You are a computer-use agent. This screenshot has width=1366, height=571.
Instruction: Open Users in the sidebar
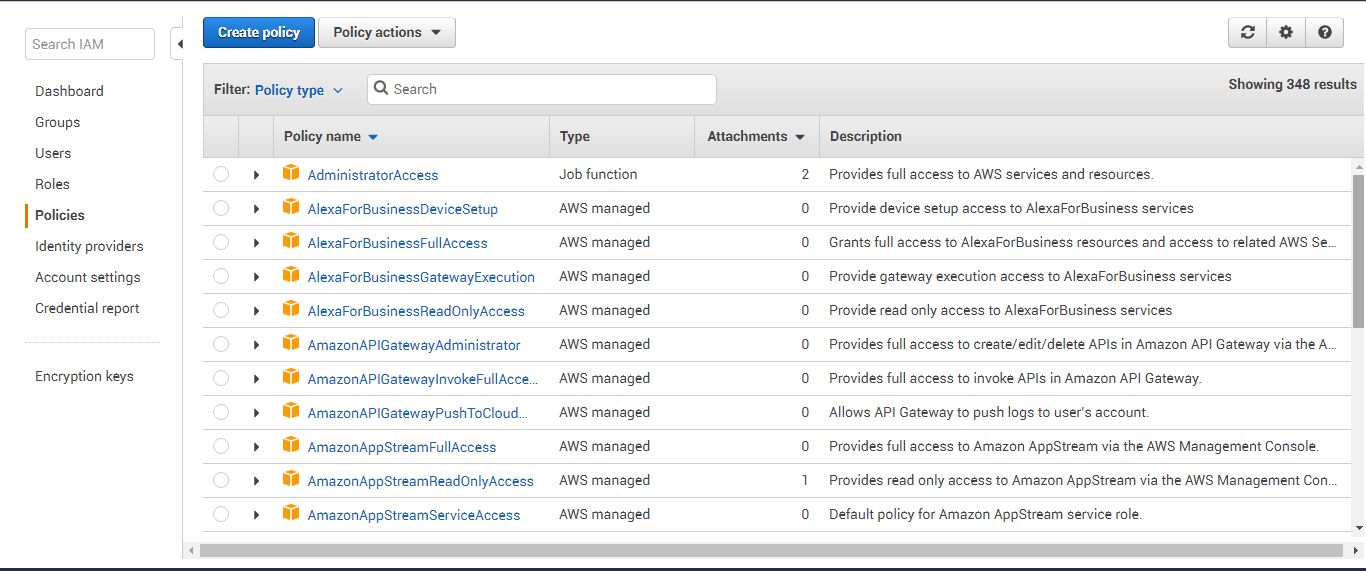pos(53,153)
